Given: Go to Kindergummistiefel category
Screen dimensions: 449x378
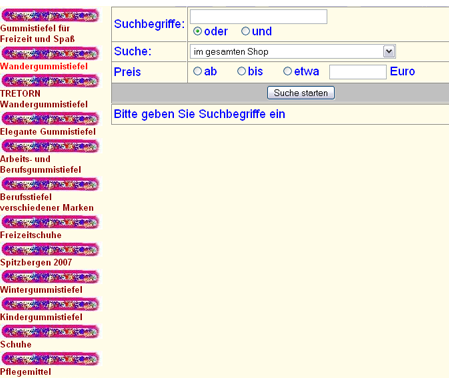Looking at the screenshot, I should pyautogui.click(x=41, y=317).
